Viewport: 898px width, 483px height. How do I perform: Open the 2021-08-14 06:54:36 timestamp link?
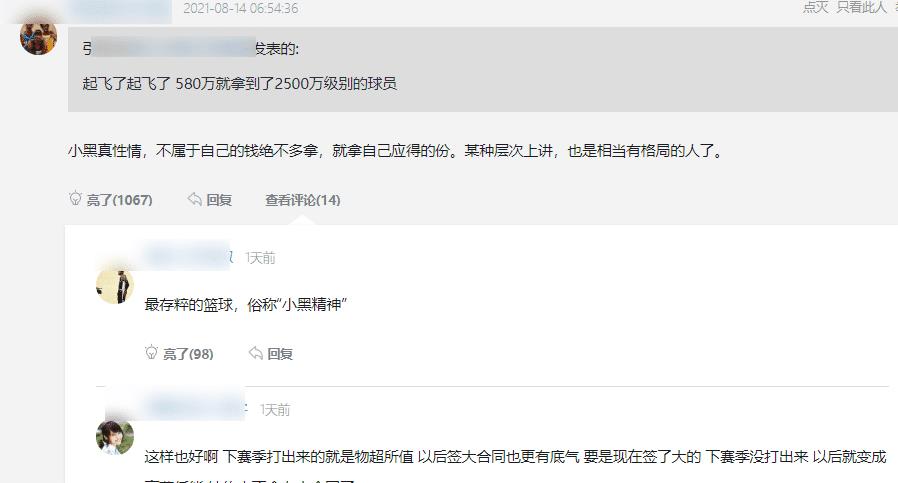[241, 8]
